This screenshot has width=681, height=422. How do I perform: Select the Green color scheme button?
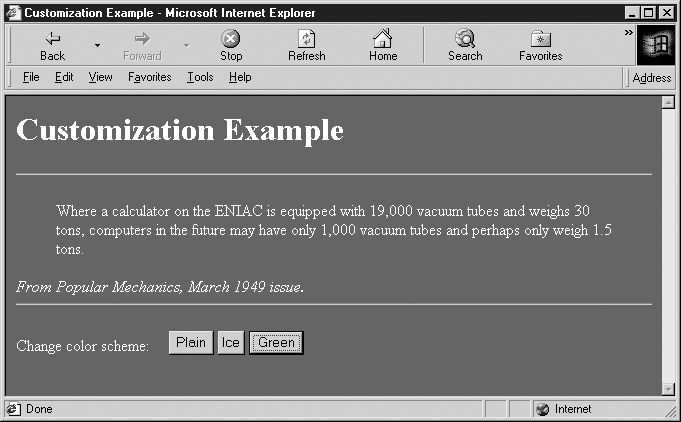(276, 343)
